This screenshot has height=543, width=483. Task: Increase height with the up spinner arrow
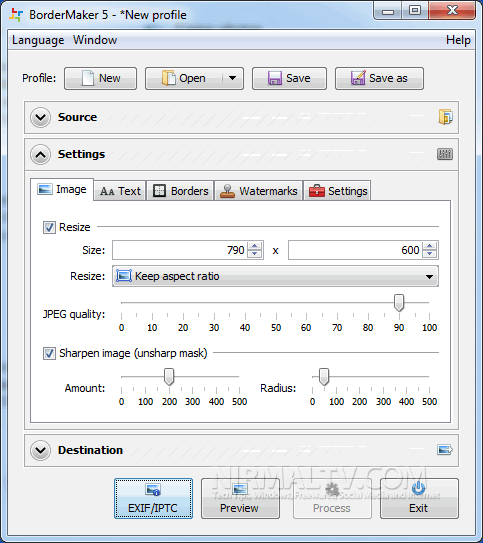point(430,246)
